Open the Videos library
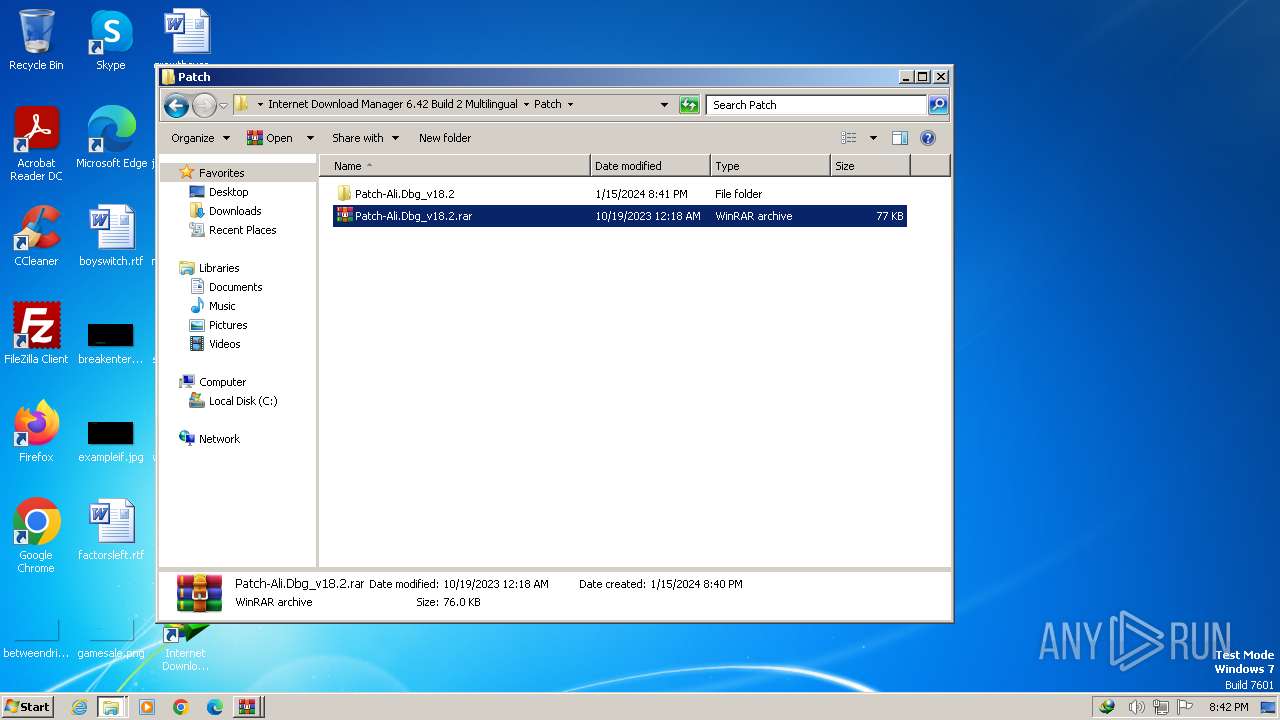Screen dimensions: 1280x720 tap(224, 344)
